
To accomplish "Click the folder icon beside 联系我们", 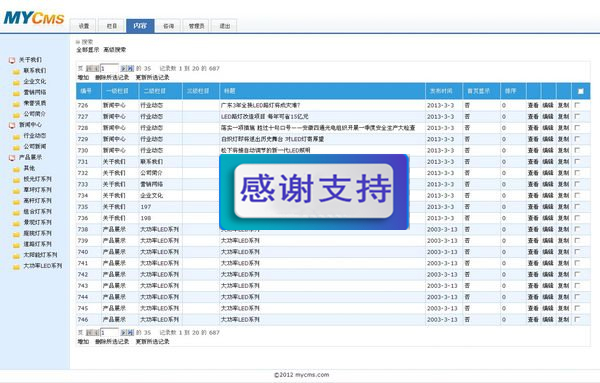I will 16,71.
